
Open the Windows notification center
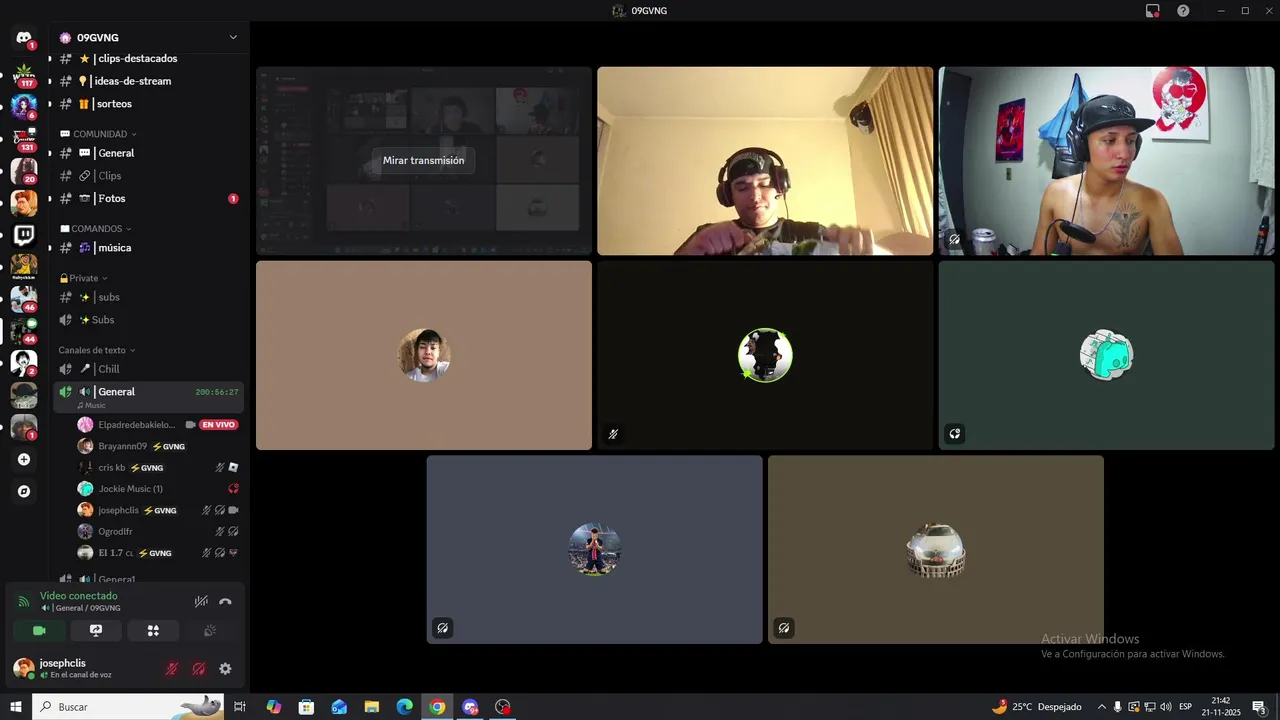(x=1259, y=707)
